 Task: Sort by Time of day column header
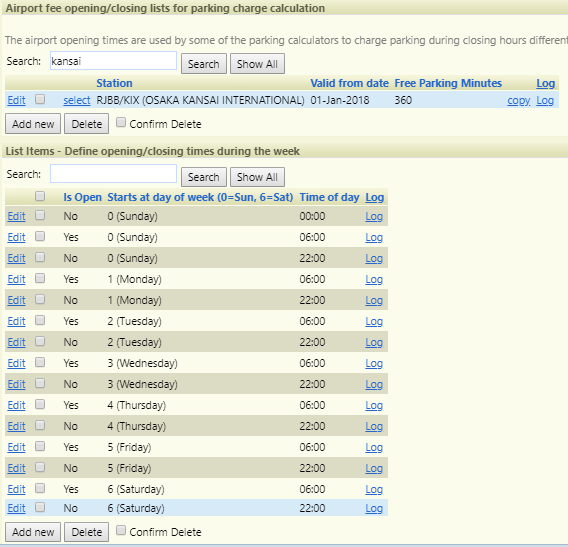tap(329, 197)
